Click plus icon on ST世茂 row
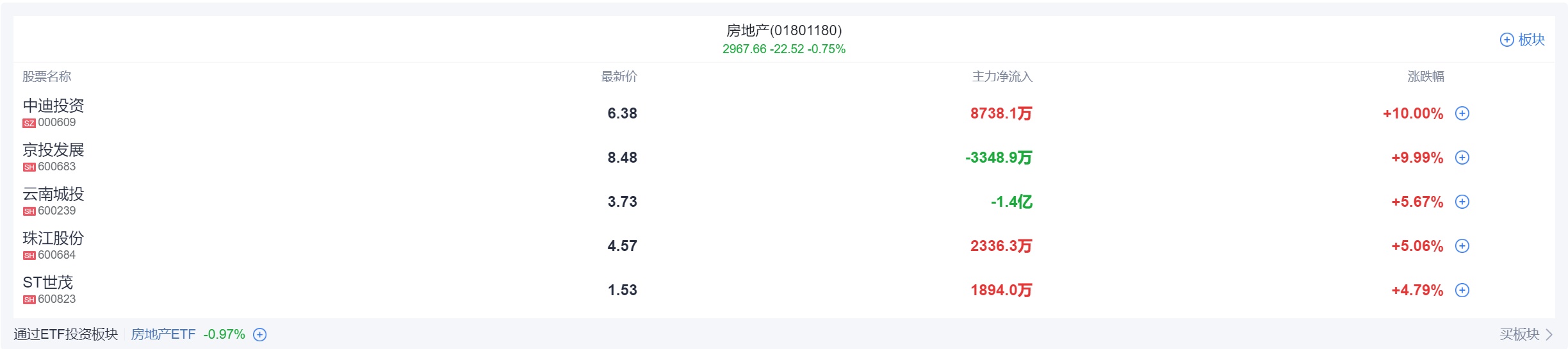 pyautogui.click(x=1462, y=290)
